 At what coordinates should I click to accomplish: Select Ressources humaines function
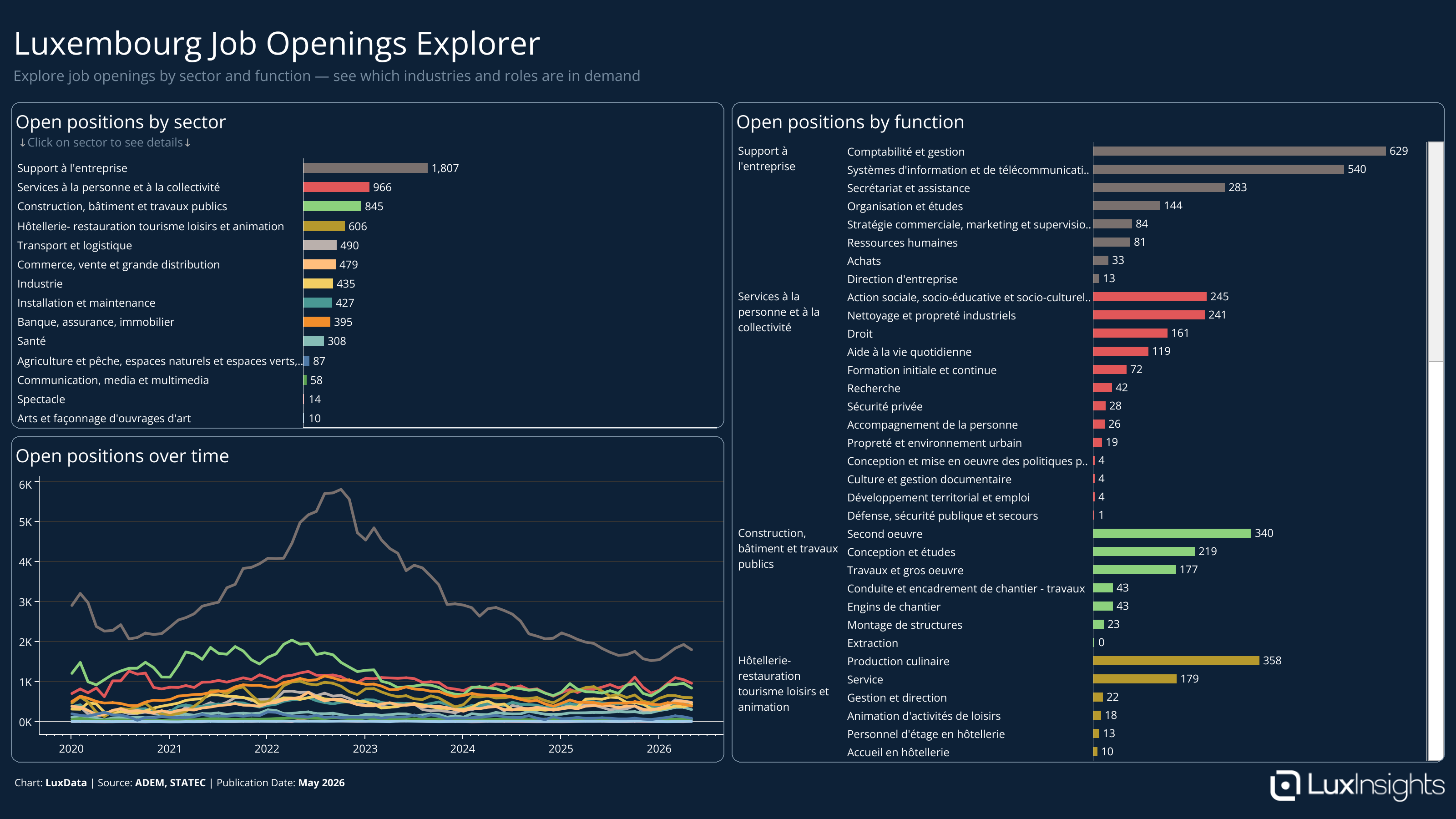(902, 243)
